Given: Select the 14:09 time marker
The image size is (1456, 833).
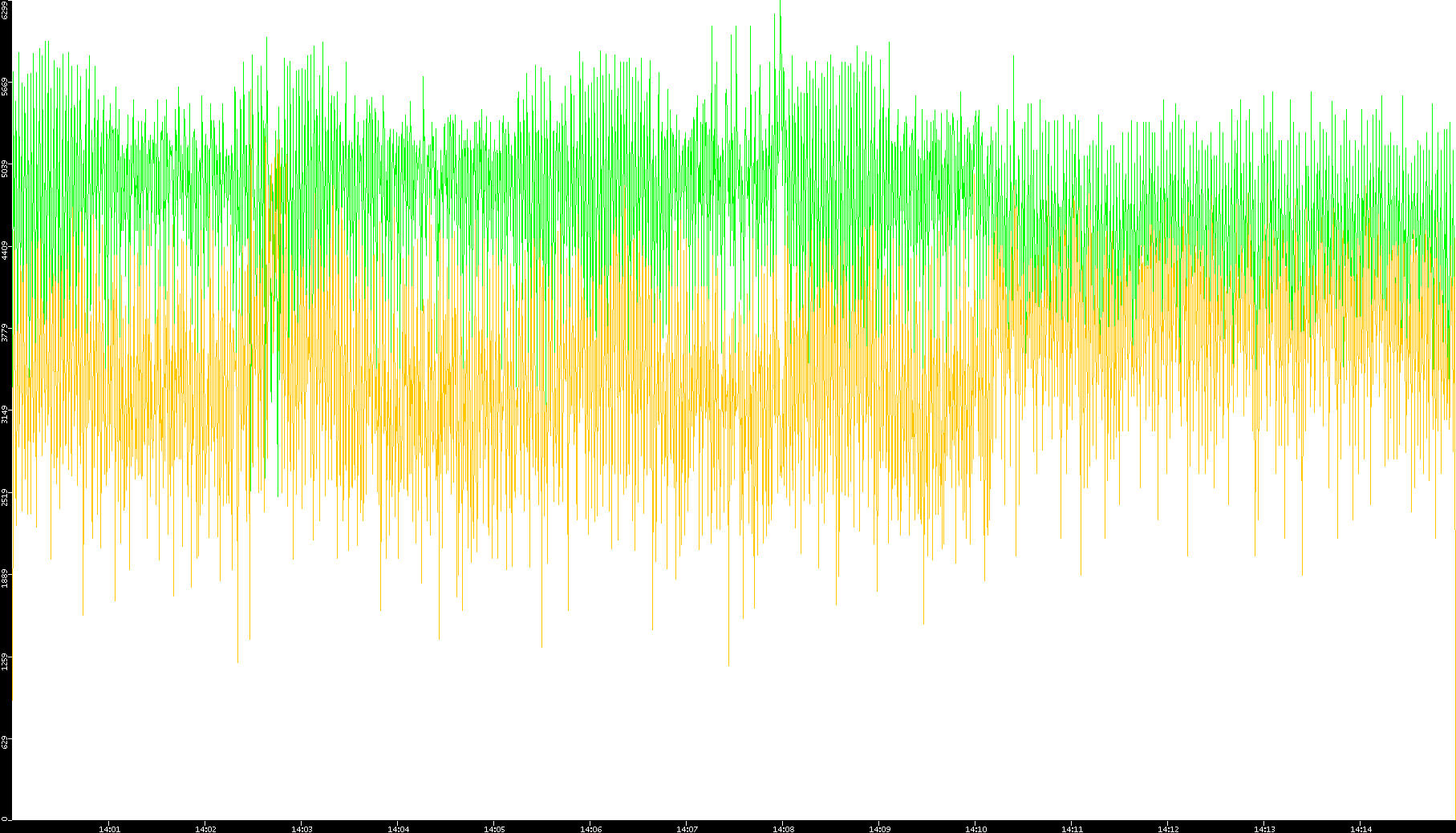Looking at the screenshot, I should click(879, 829).
